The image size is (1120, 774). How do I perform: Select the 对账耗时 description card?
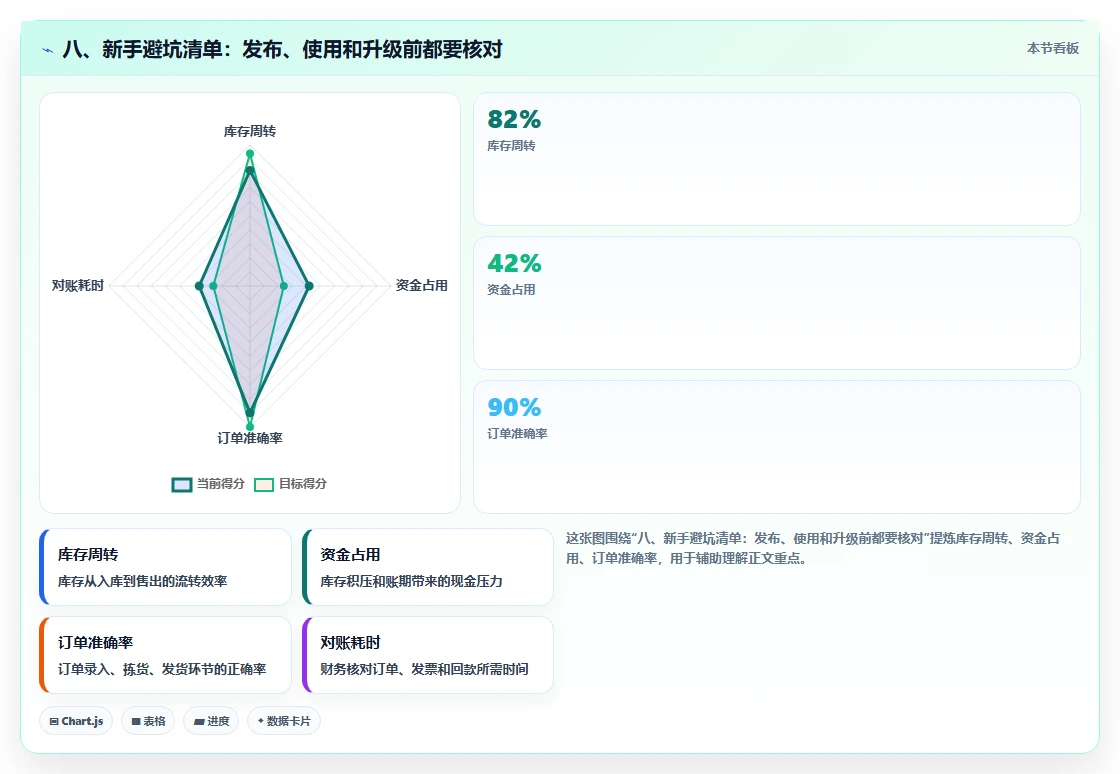click(x=428, y=655)
